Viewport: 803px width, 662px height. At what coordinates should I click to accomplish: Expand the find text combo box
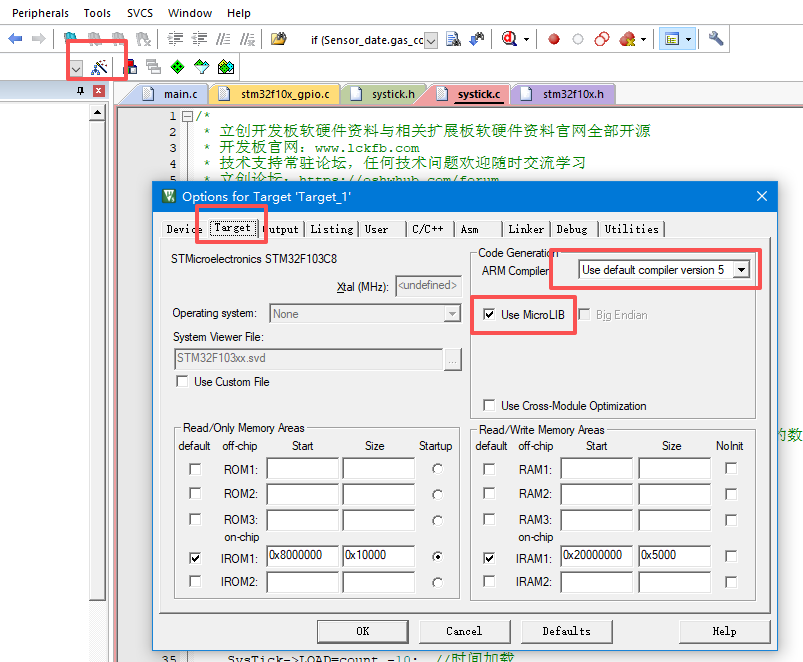431,40
